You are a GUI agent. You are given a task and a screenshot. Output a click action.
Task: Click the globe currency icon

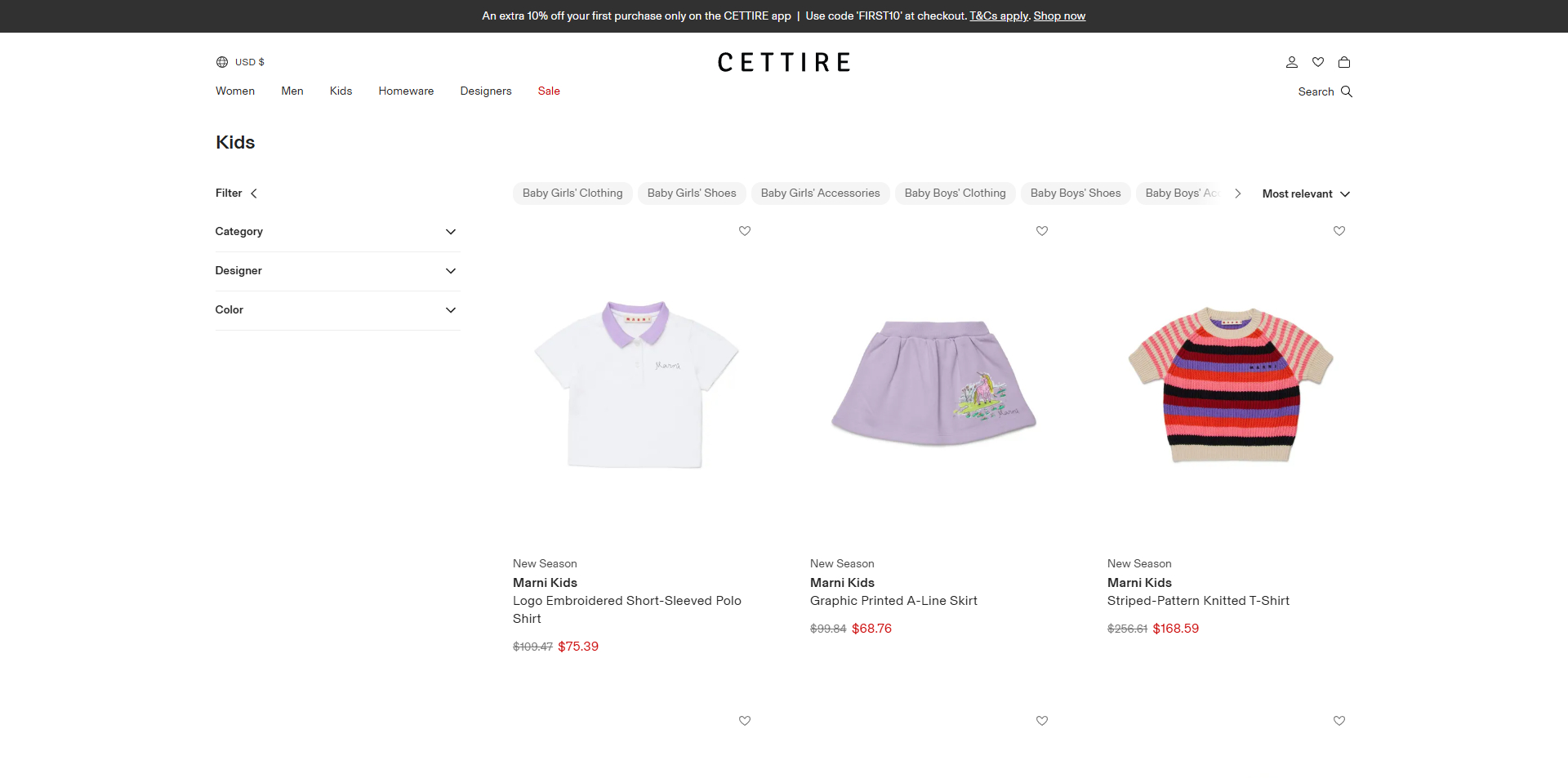pyautogui.click(x=221, y=61)
